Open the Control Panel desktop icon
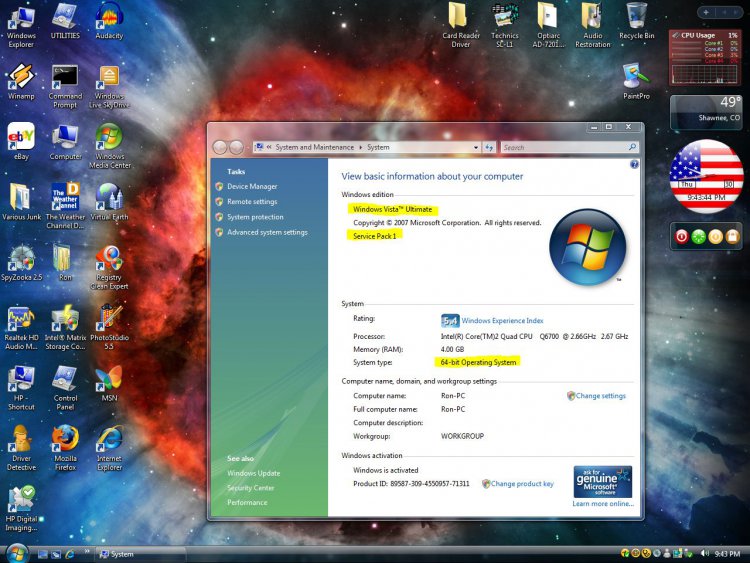 coord(65,388)
